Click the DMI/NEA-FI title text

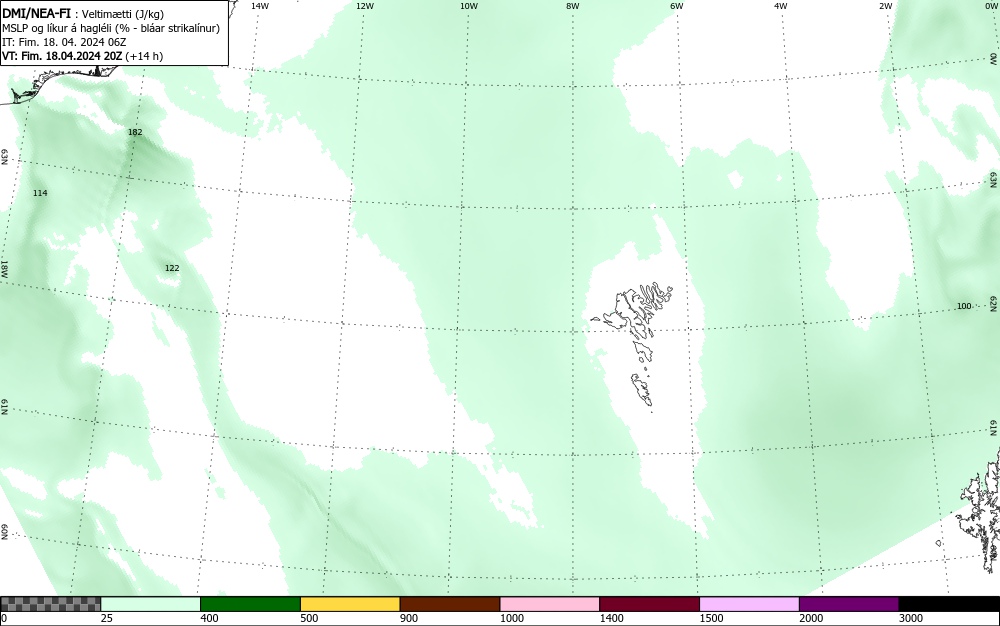(37, 14)
